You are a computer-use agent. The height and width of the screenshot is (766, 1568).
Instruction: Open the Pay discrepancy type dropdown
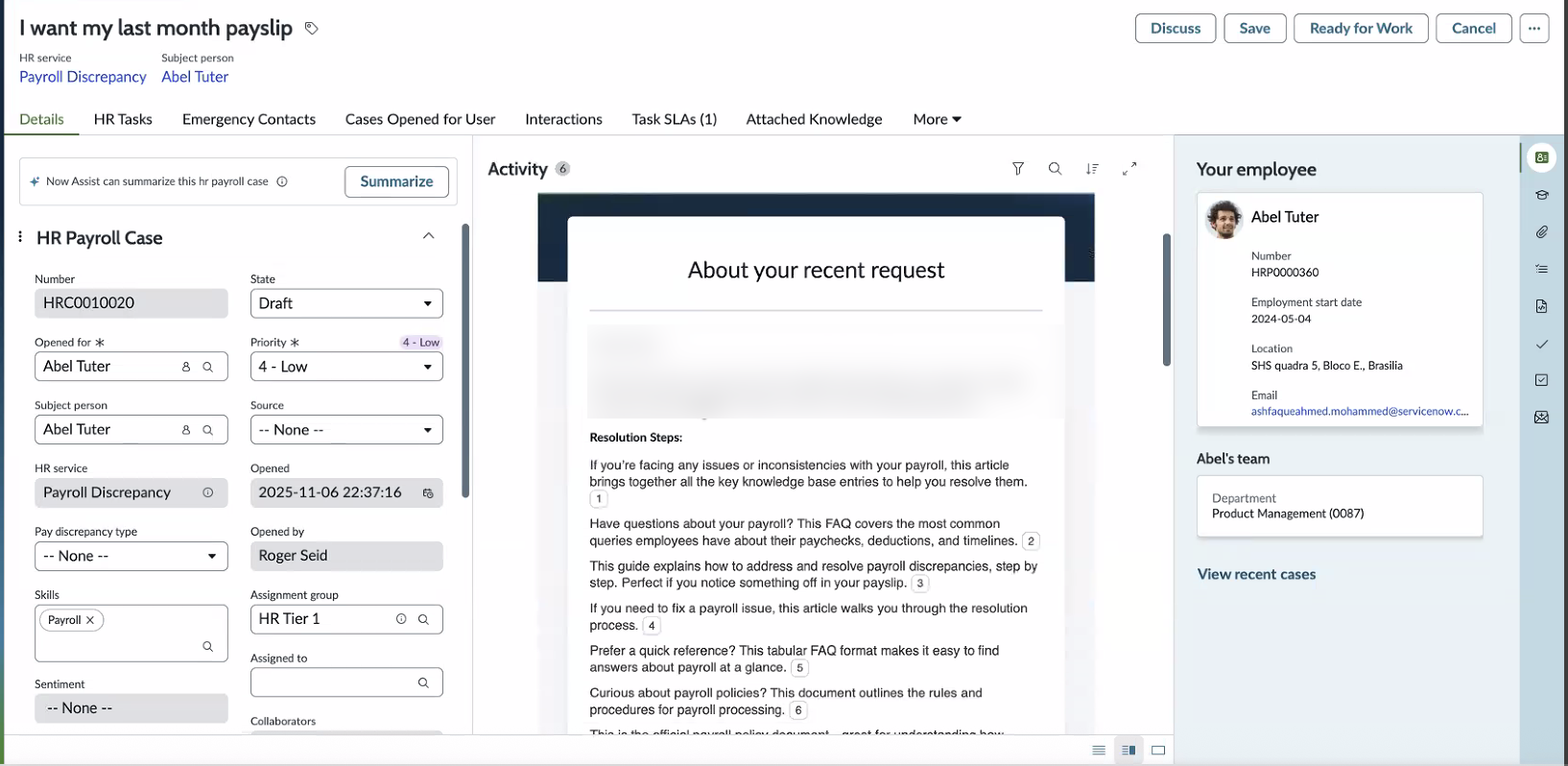[131, 556]
